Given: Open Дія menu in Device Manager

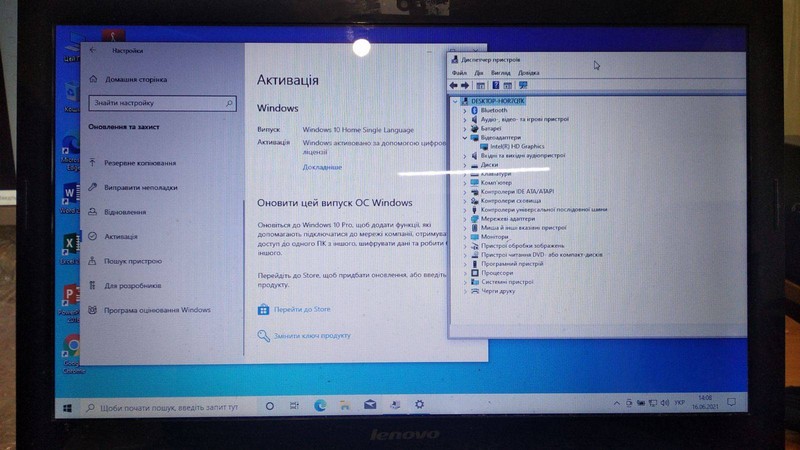Looking at the screenshot, I should point(479,73).
